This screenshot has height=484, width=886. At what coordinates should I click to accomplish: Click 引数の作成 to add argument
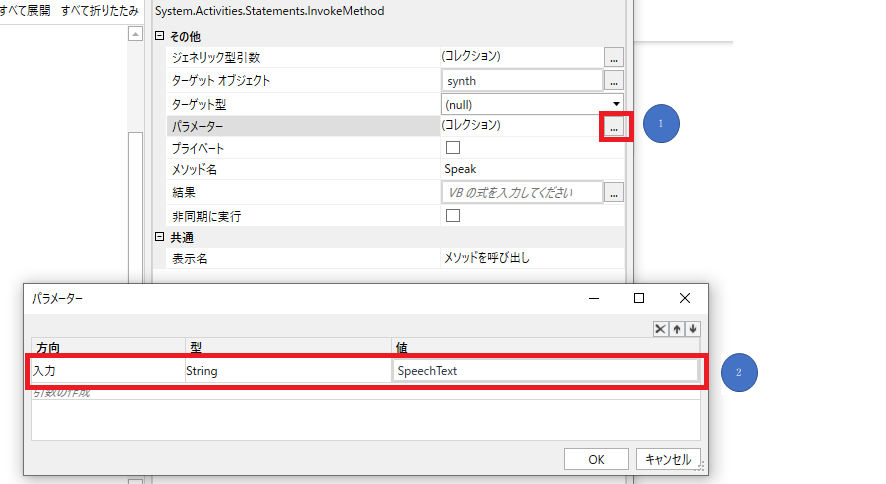(x=62, y=393)
